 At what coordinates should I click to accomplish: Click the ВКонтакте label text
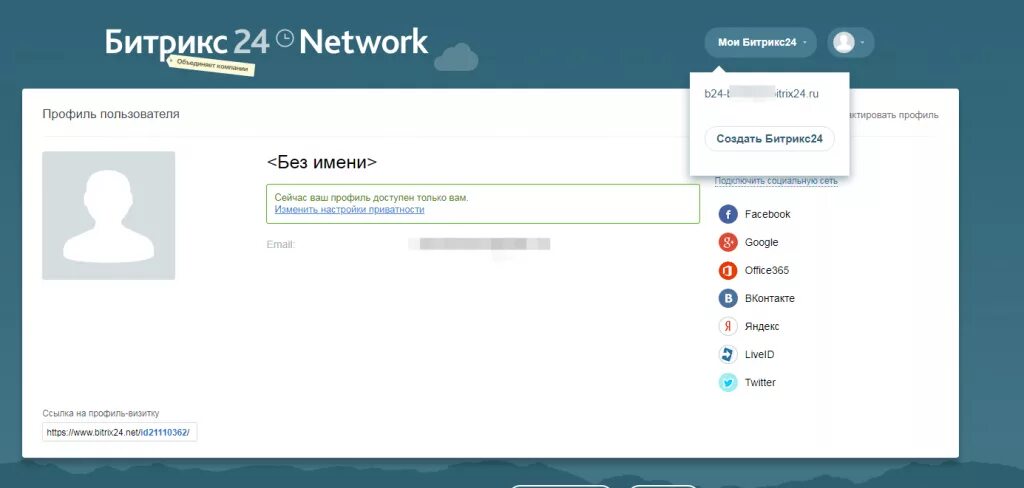(769, 299)
